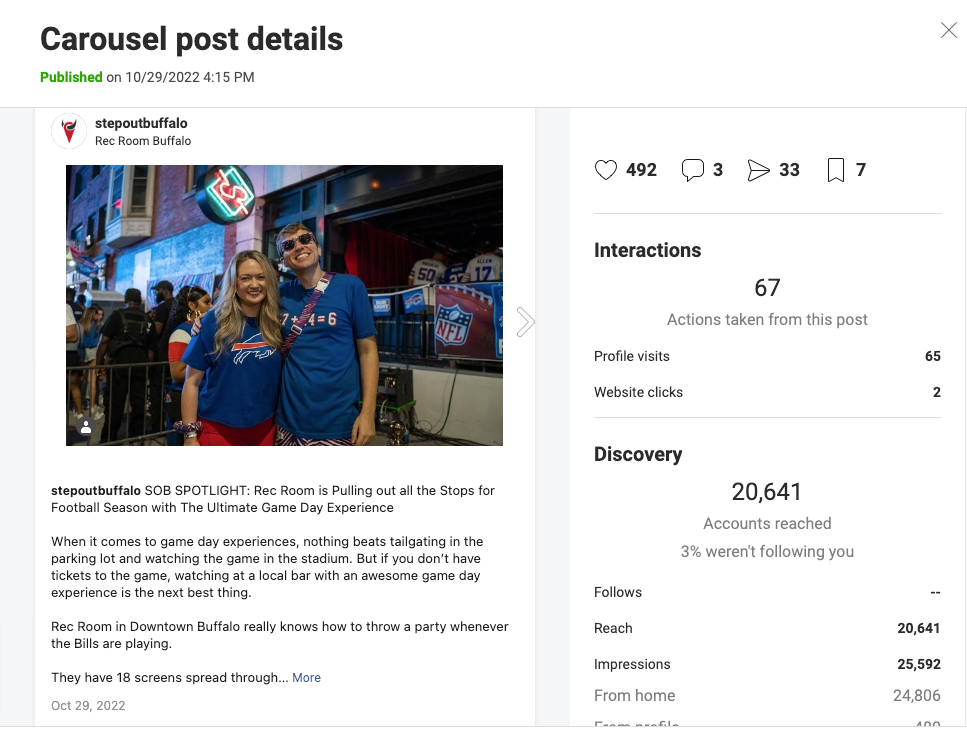Click the shares paper plane icon

(x=759, y=170)
